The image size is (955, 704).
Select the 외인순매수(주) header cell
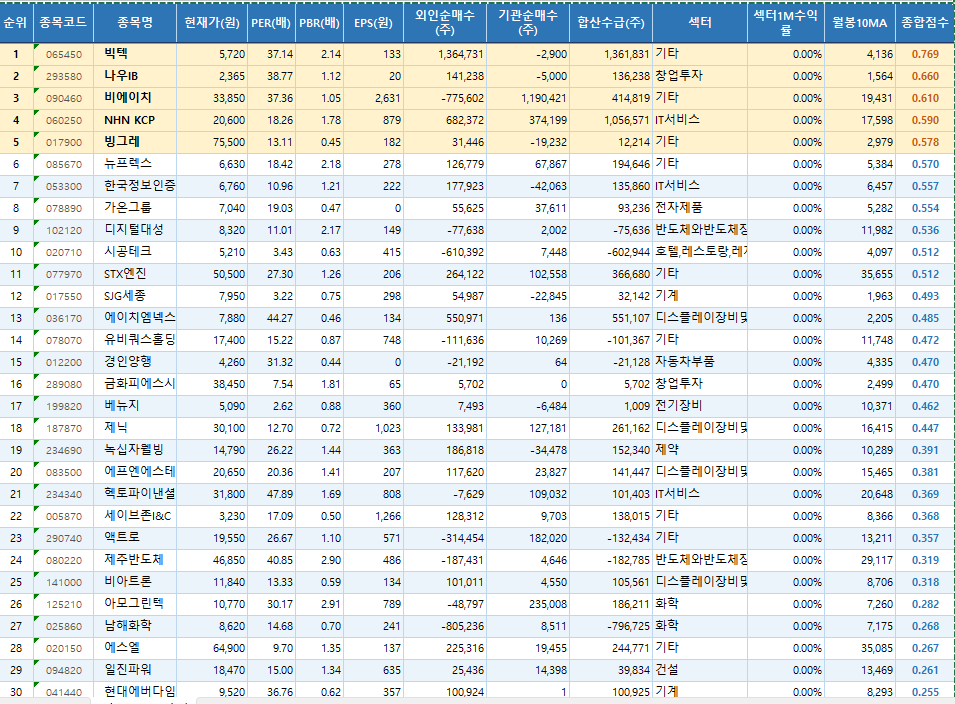[445, 23]
